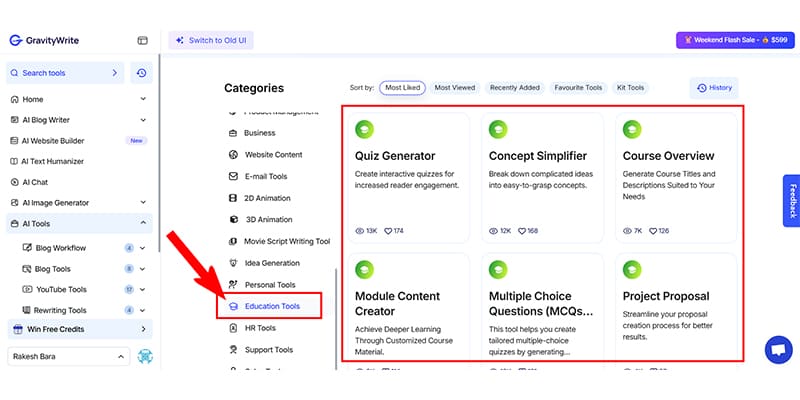Expand the Home chevron
Image resolution: width=800 pixels, height=400 pixels.
[x=143, y=99]
